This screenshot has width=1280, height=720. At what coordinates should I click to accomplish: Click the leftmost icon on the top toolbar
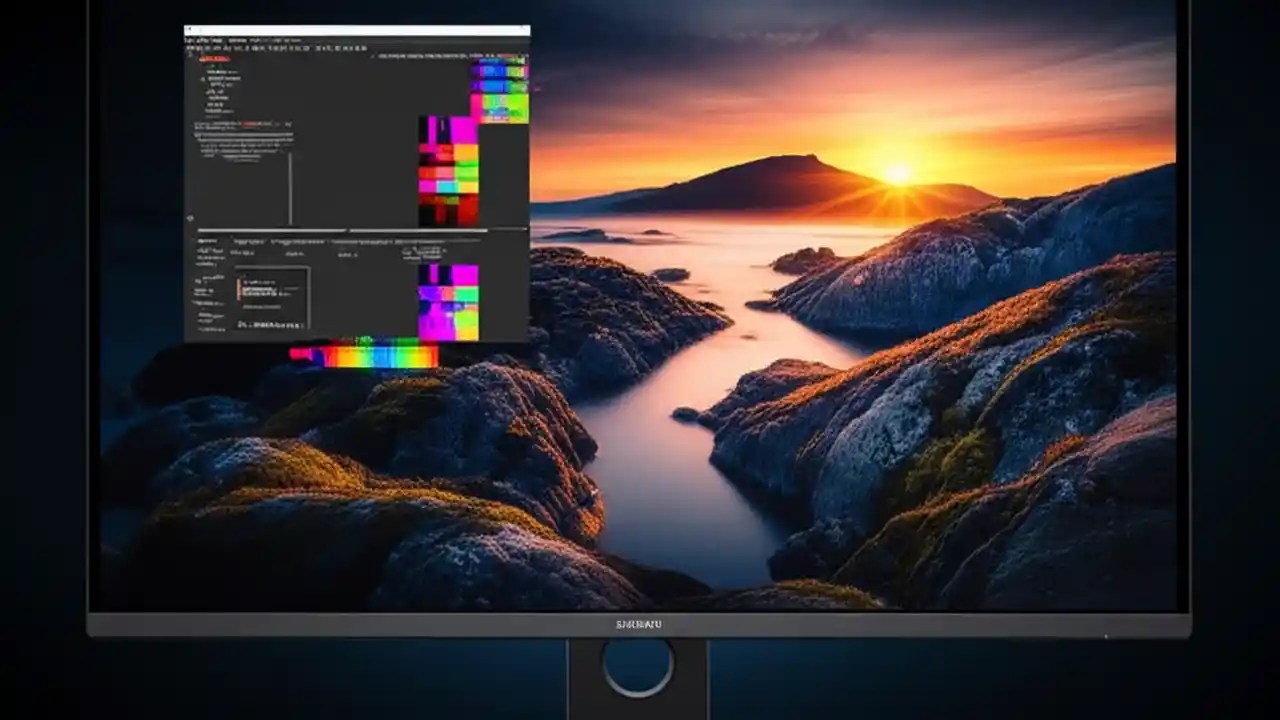(190, 46)
